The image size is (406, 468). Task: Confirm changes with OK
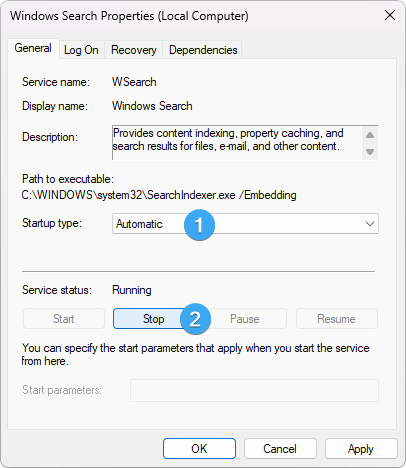pyautogui.click(x=199, y=449)
